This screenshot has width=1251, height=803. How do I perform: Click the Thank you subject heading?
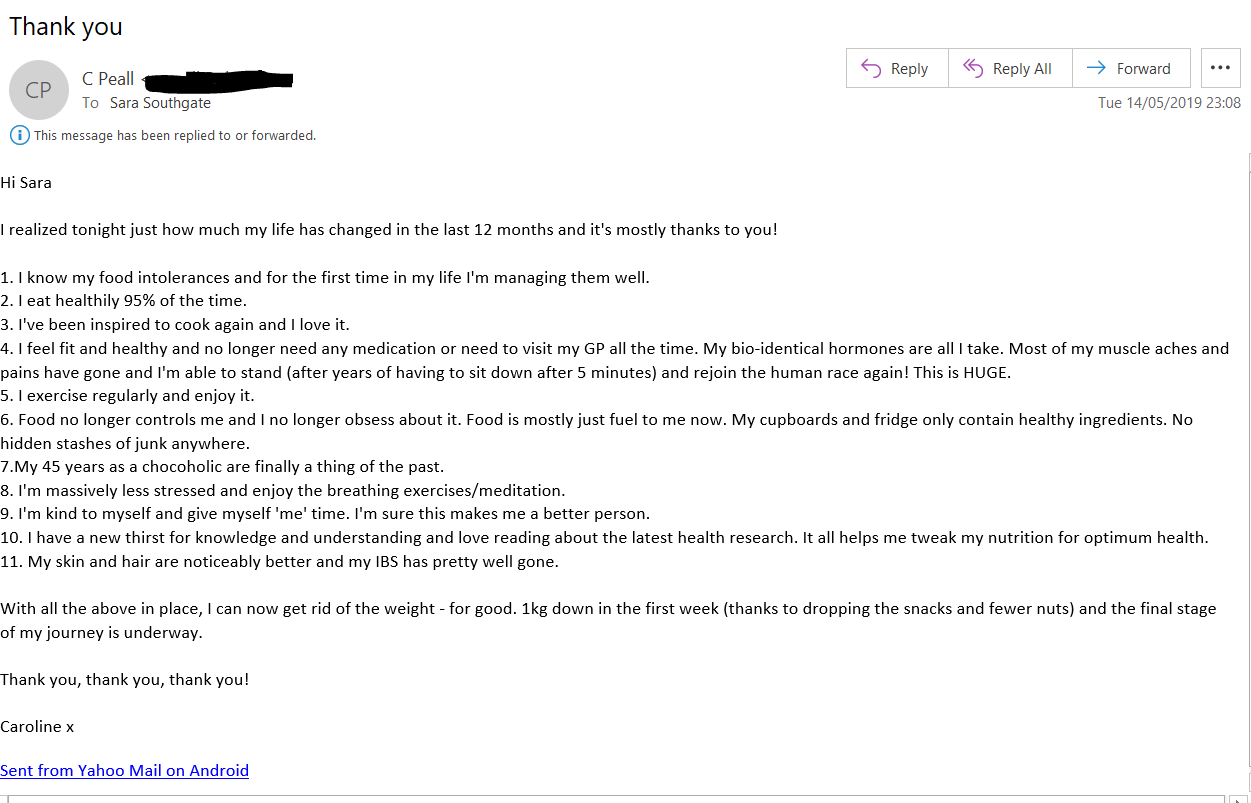66,26
